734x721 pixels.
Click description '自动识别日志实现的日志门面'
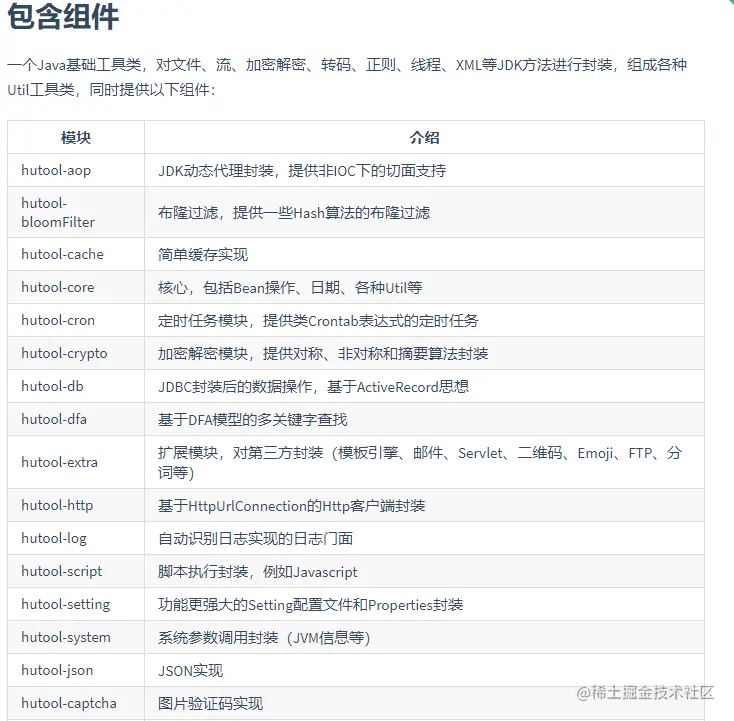pyautogui.click(x=256, y=539)
